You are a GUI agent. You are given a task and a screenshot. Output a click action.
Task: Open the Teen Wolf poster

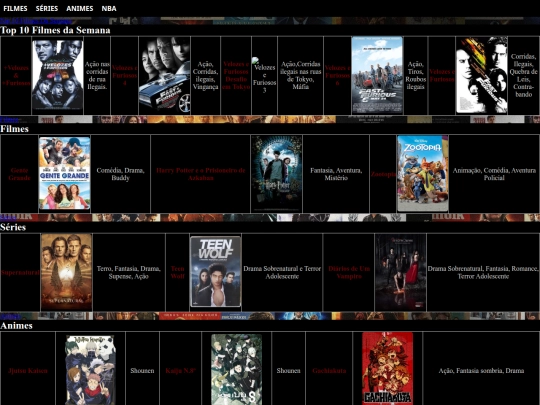tap(216, 272)
